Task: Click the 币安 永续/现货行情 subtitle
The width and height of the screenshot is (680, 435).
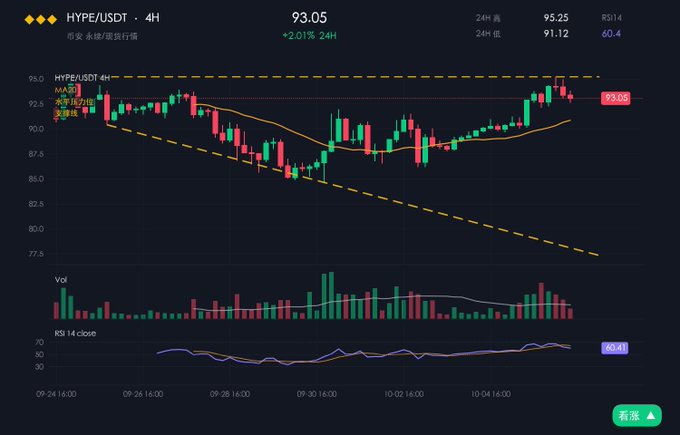Action: tap(102, 36)
